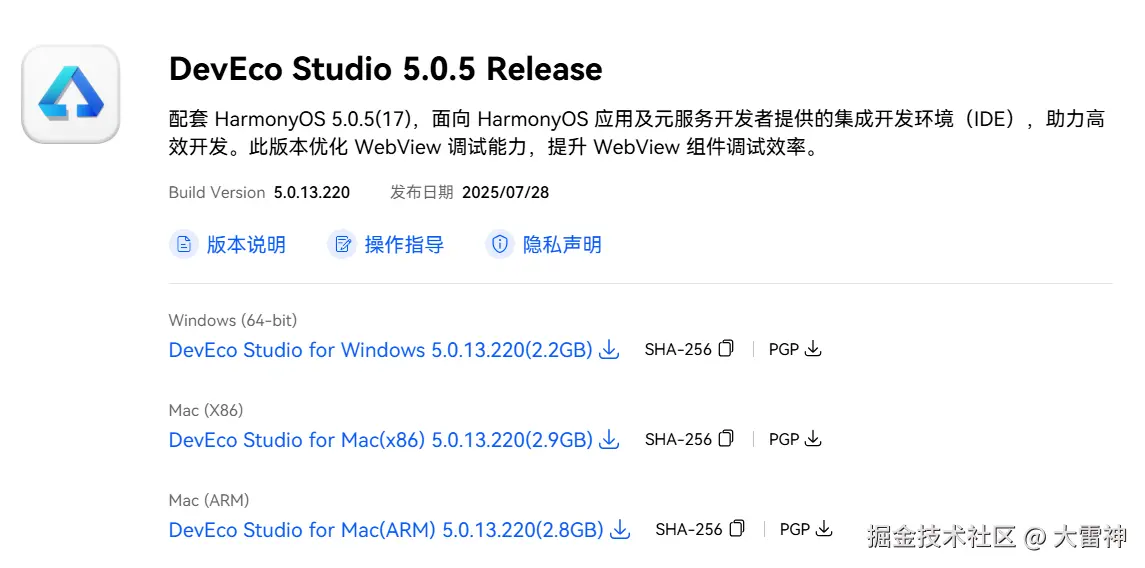Download DevEco Studio for Mac(x86) package
This screenshot has height=568, width=1145.
(x=380, y=440)
